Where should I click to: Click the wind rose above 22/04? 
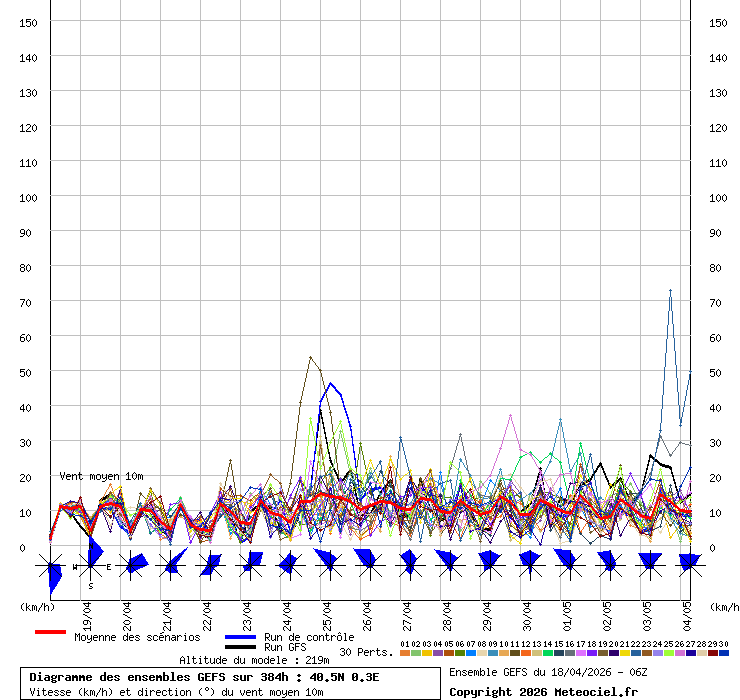tap(210, 566)
